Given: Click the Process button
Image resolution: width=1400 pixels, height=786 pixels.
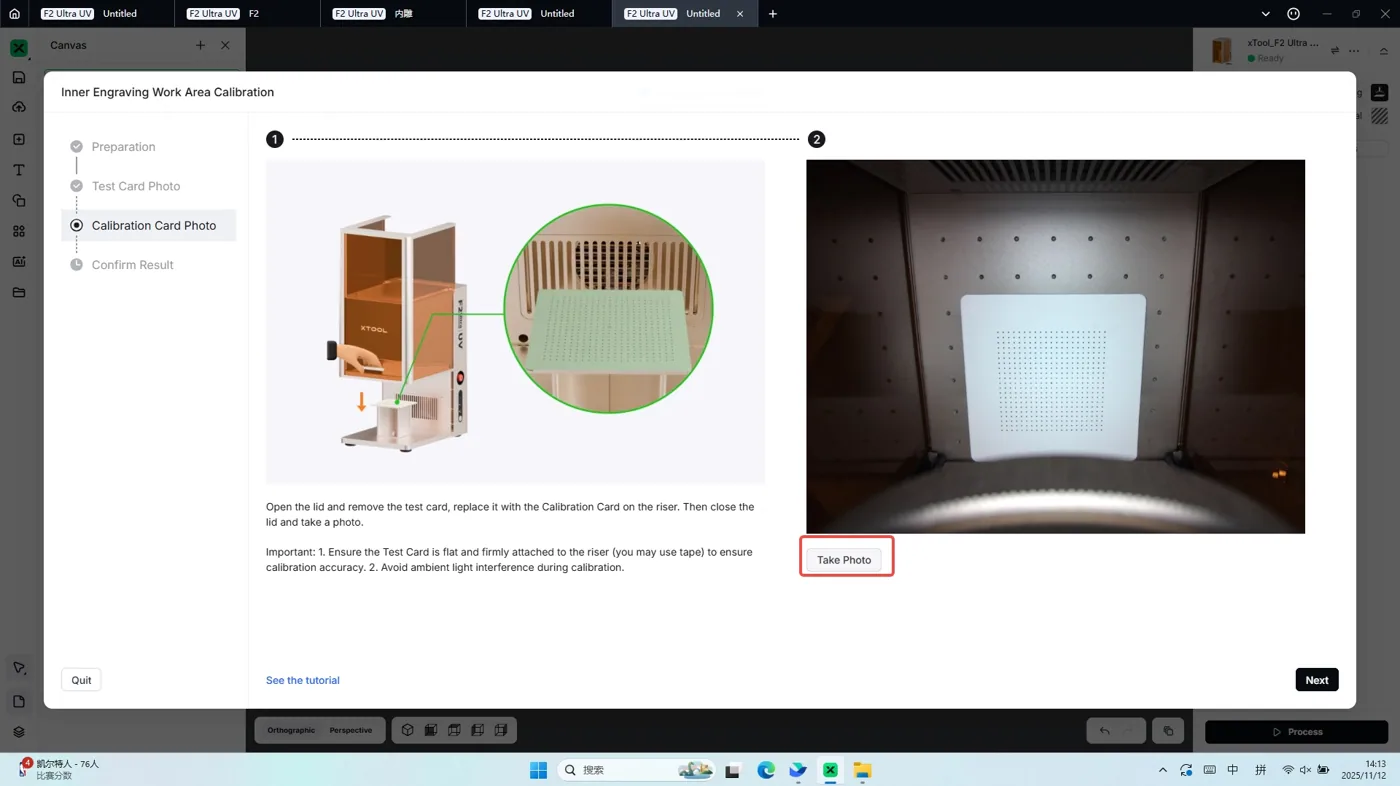Looking at the screenshot, I should 1296,732.
